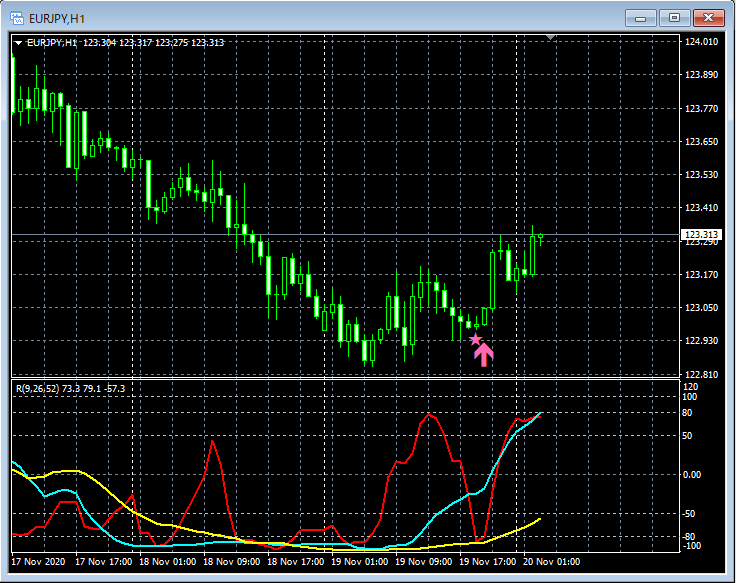Maximize the EURJPY,H1 chart window

(x=674, y=18)
